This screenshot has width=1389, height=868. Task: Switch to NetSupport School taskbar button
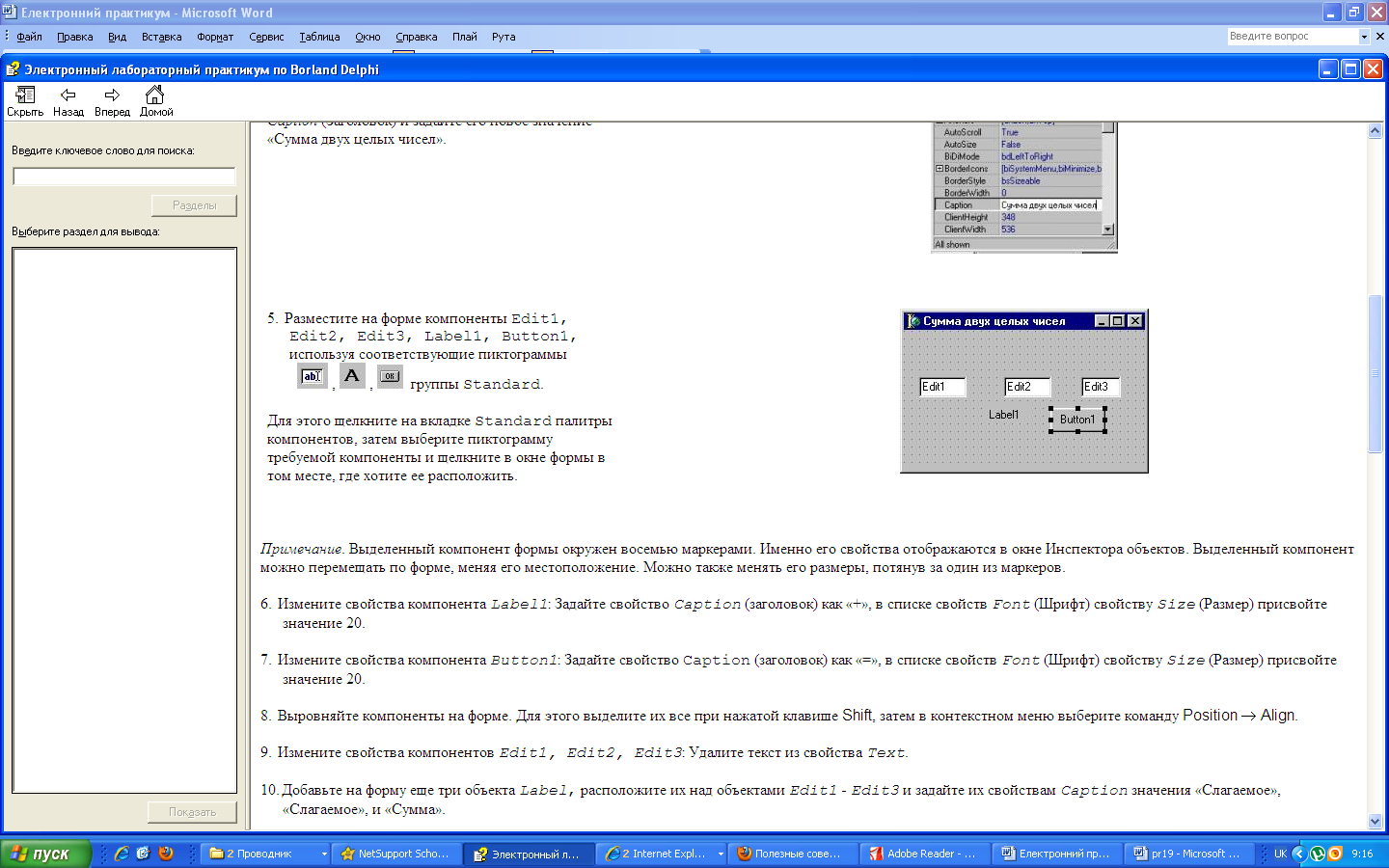click(396, 854)
